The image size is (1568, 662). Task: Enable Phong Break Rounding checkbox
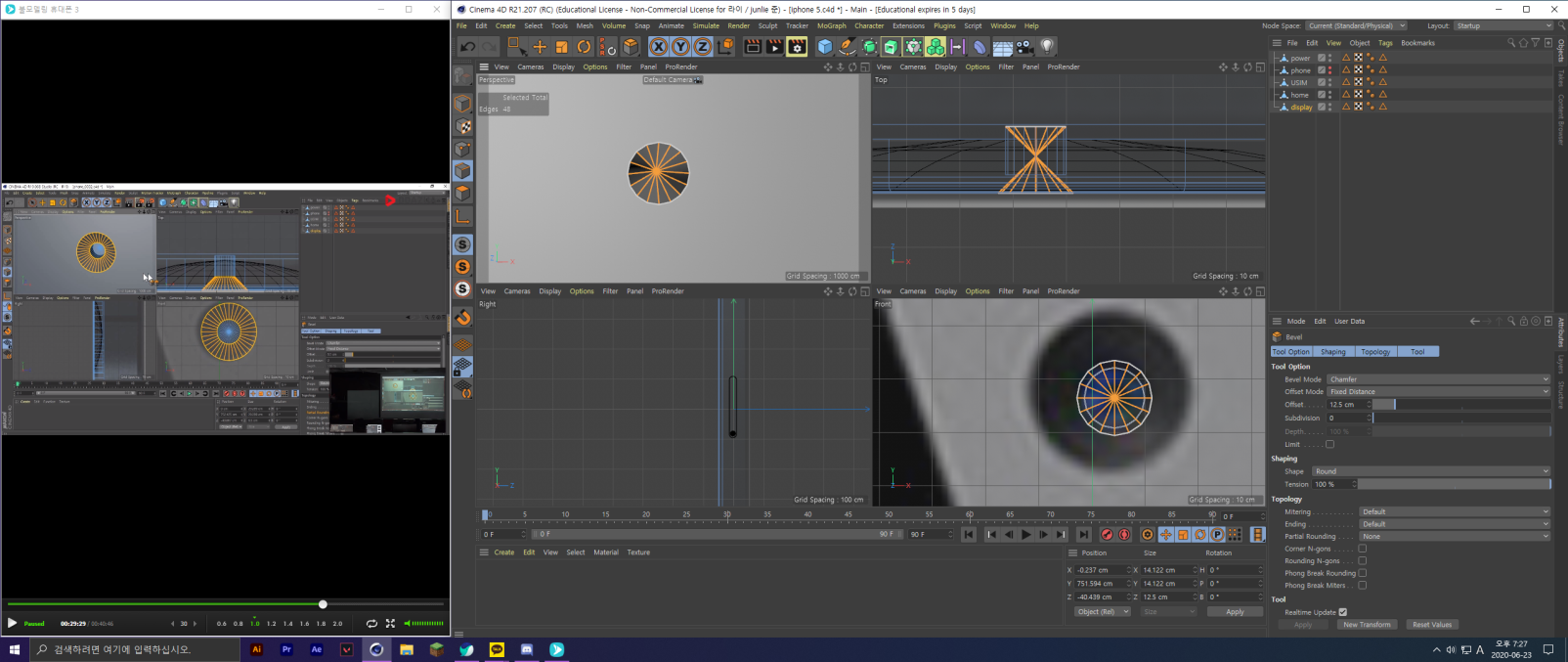pyautogui.click(x=1363, y=573)
